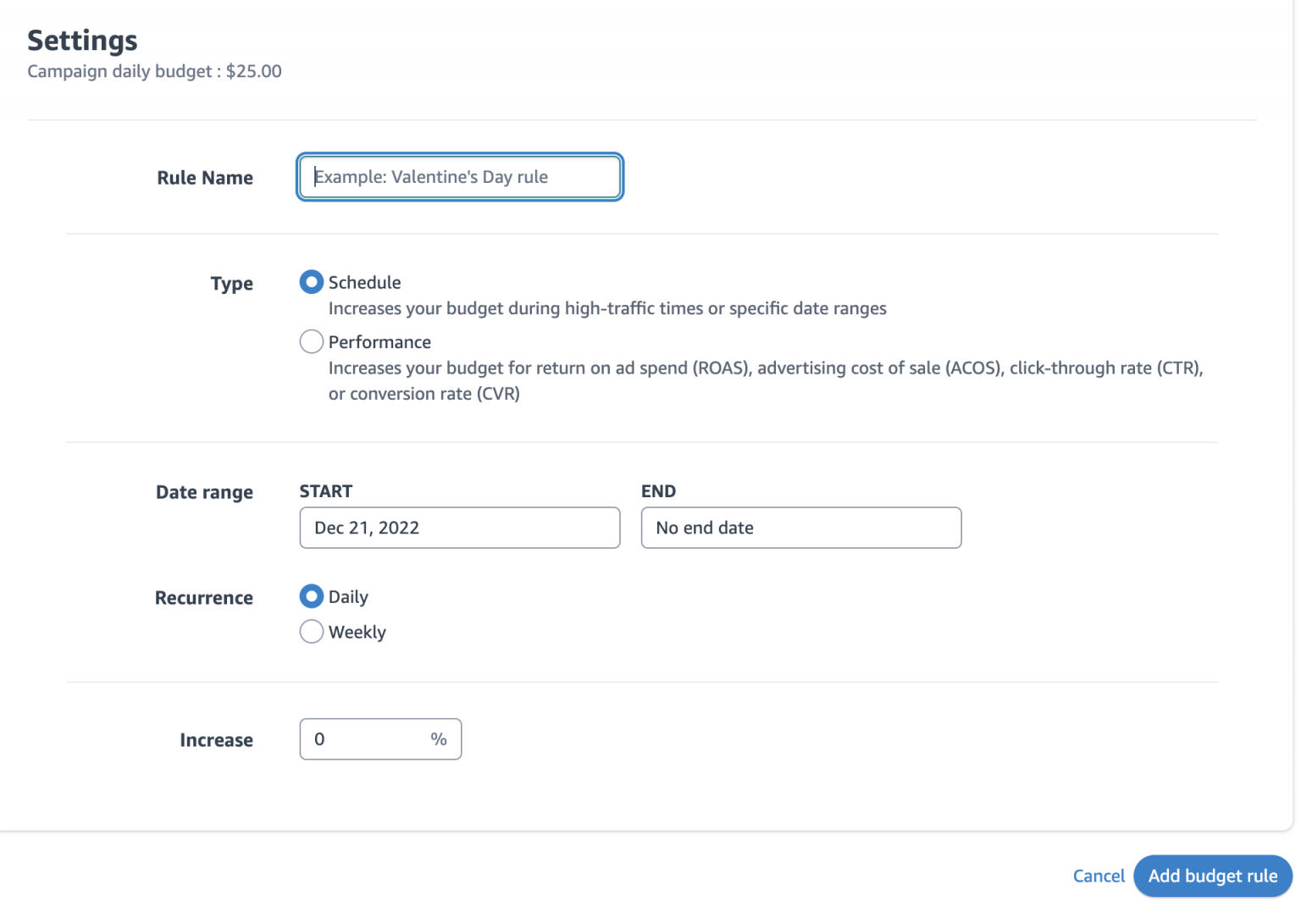
Task: Click the Schedule option under Type
Action: pos(311,282)
